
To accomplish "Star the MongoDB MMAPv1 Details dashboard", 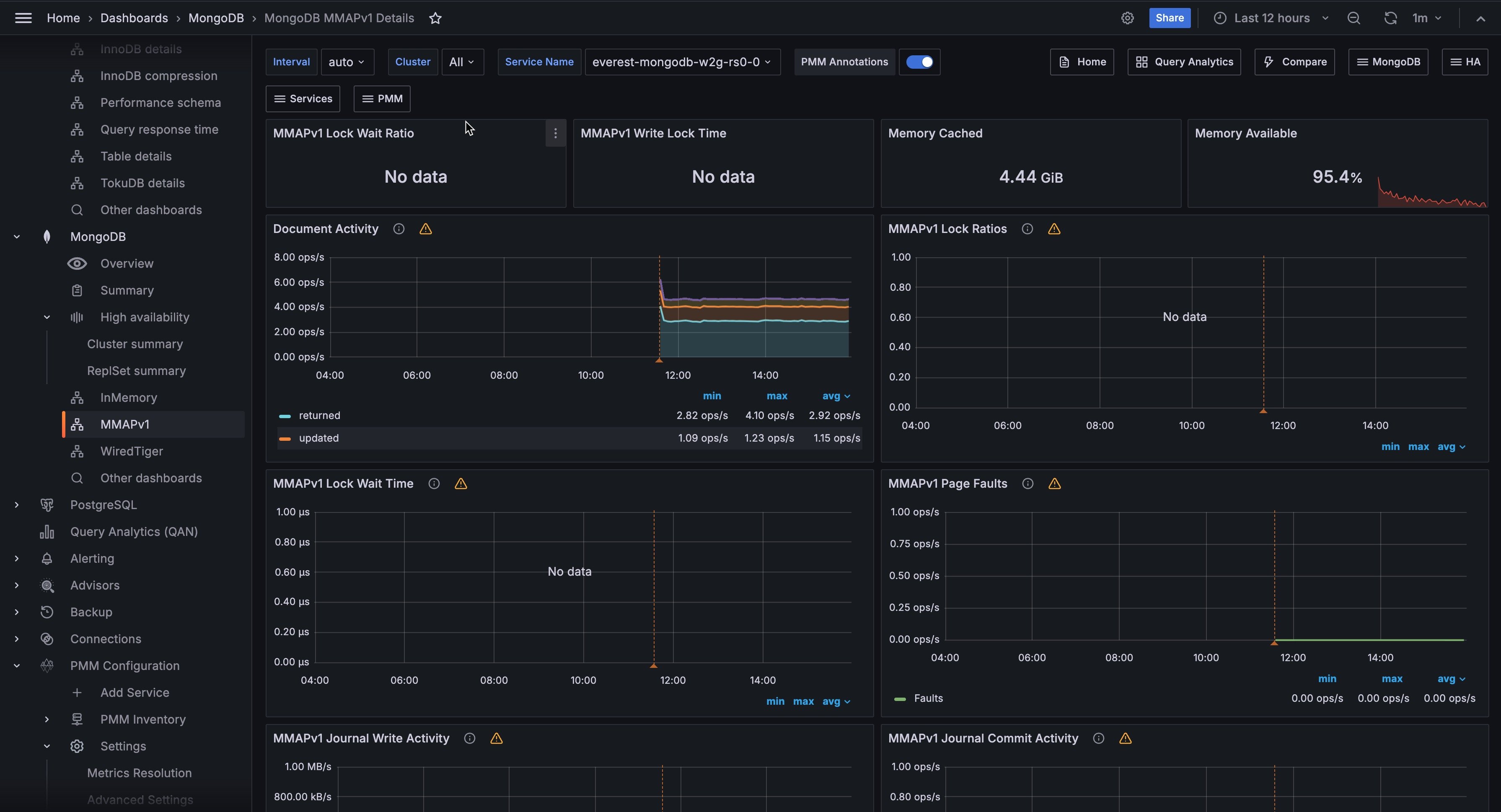I will pos(435,18).
